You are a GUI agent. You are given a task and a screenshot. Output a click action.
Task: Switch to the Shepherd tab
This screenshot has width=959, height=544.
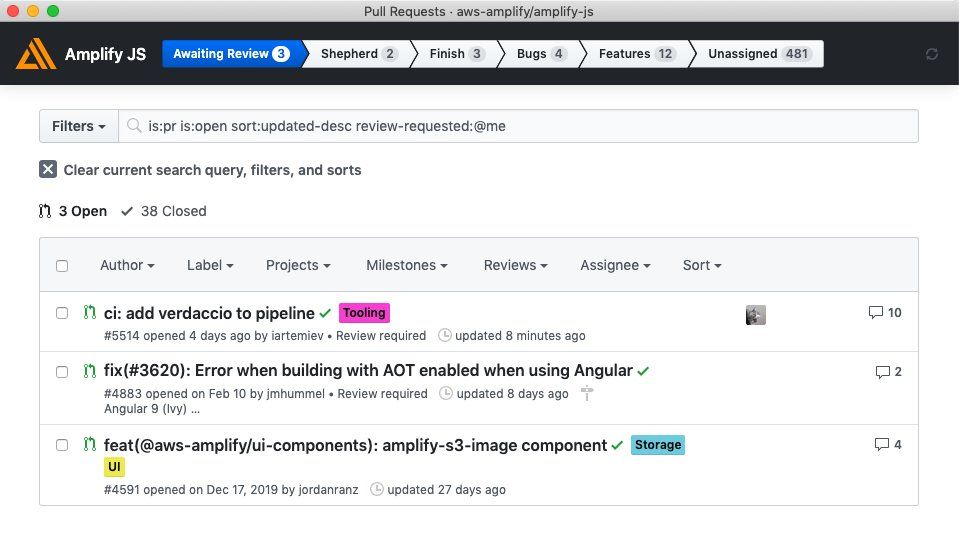[x=359, y=54]
